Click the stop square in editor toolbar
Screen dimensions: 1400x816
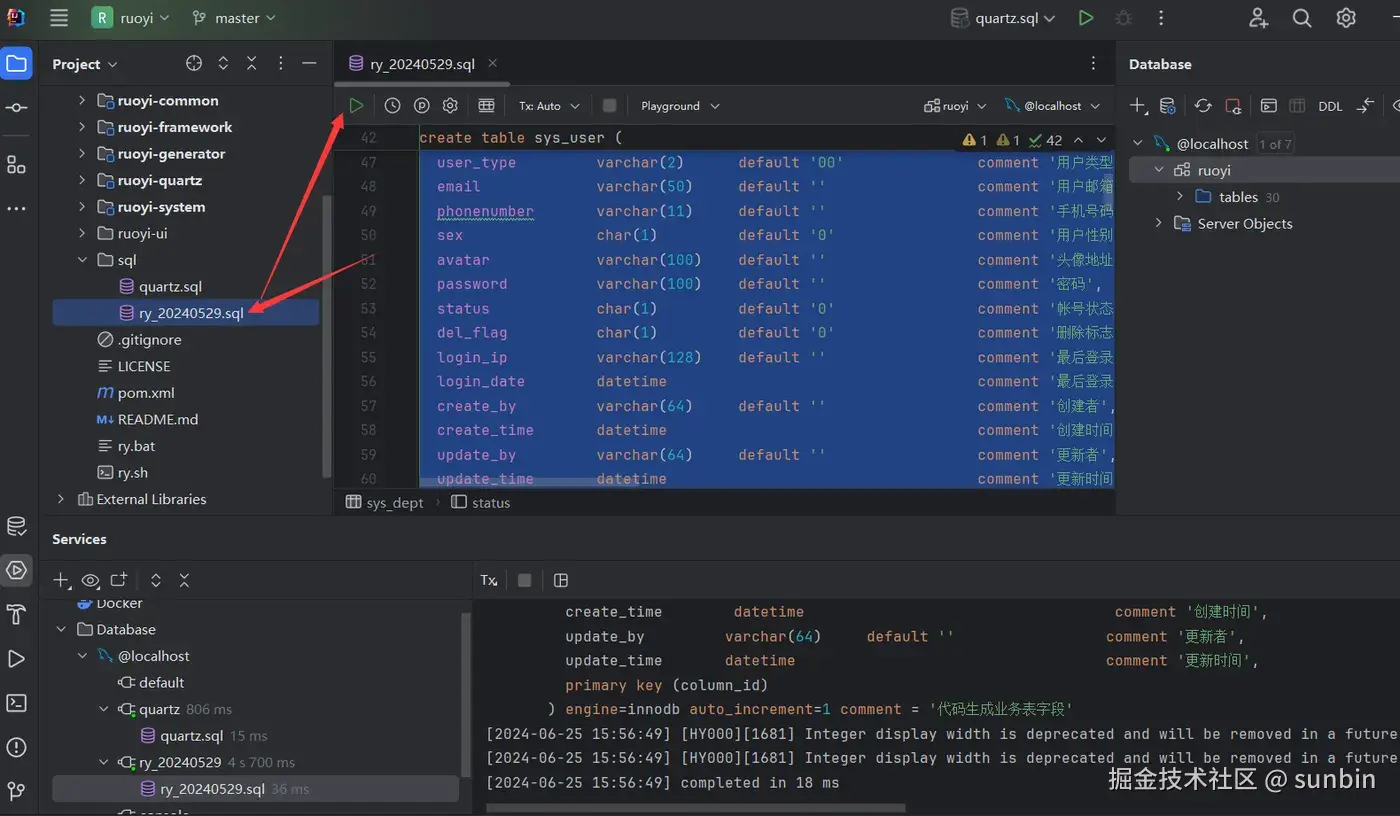tap(609, 105)
